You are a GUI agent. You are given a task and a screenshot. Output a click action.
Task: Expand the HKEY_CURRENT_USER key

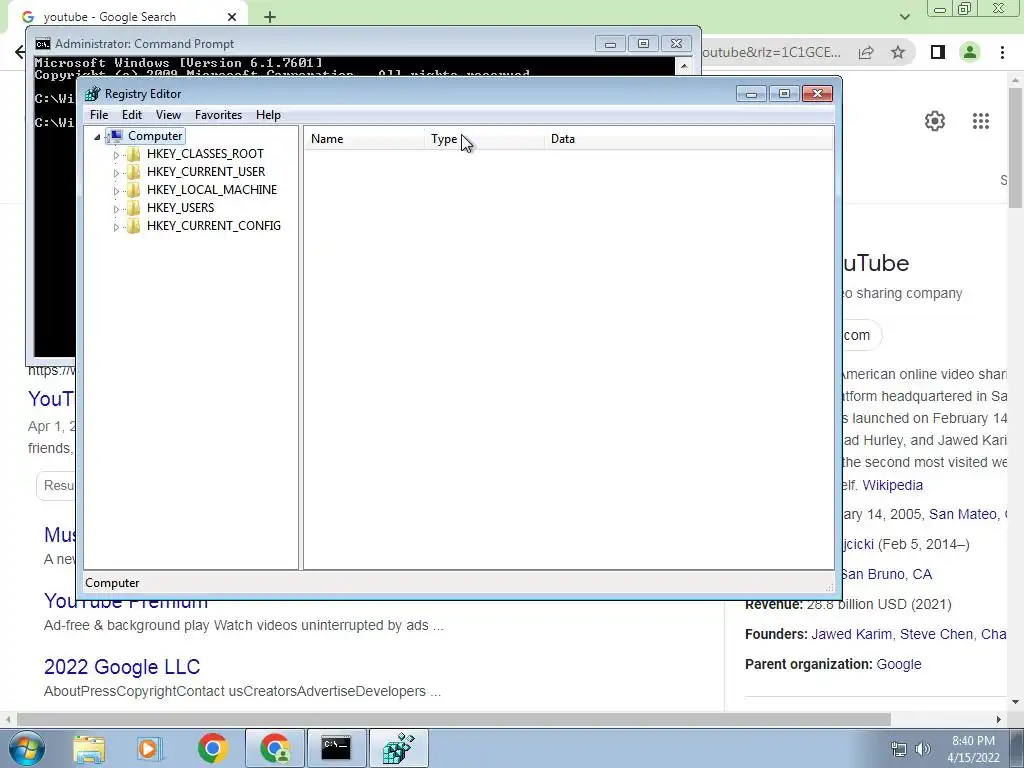pyautogui.click(x=116, y=173)
